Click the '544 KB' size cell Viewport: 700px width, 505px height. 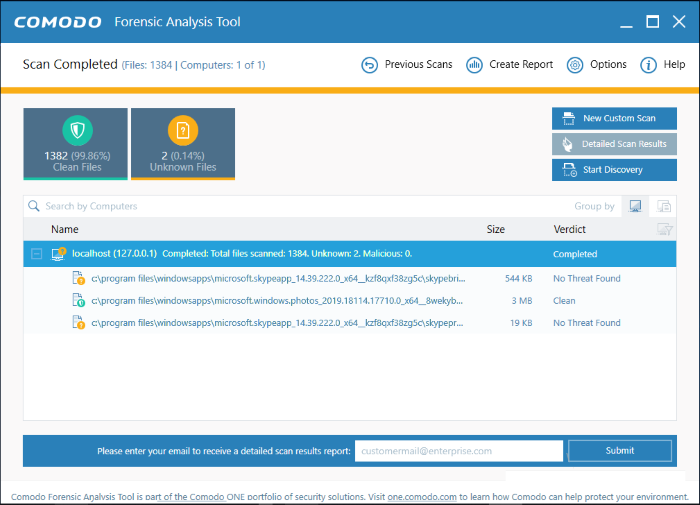[x=519, y=279]
